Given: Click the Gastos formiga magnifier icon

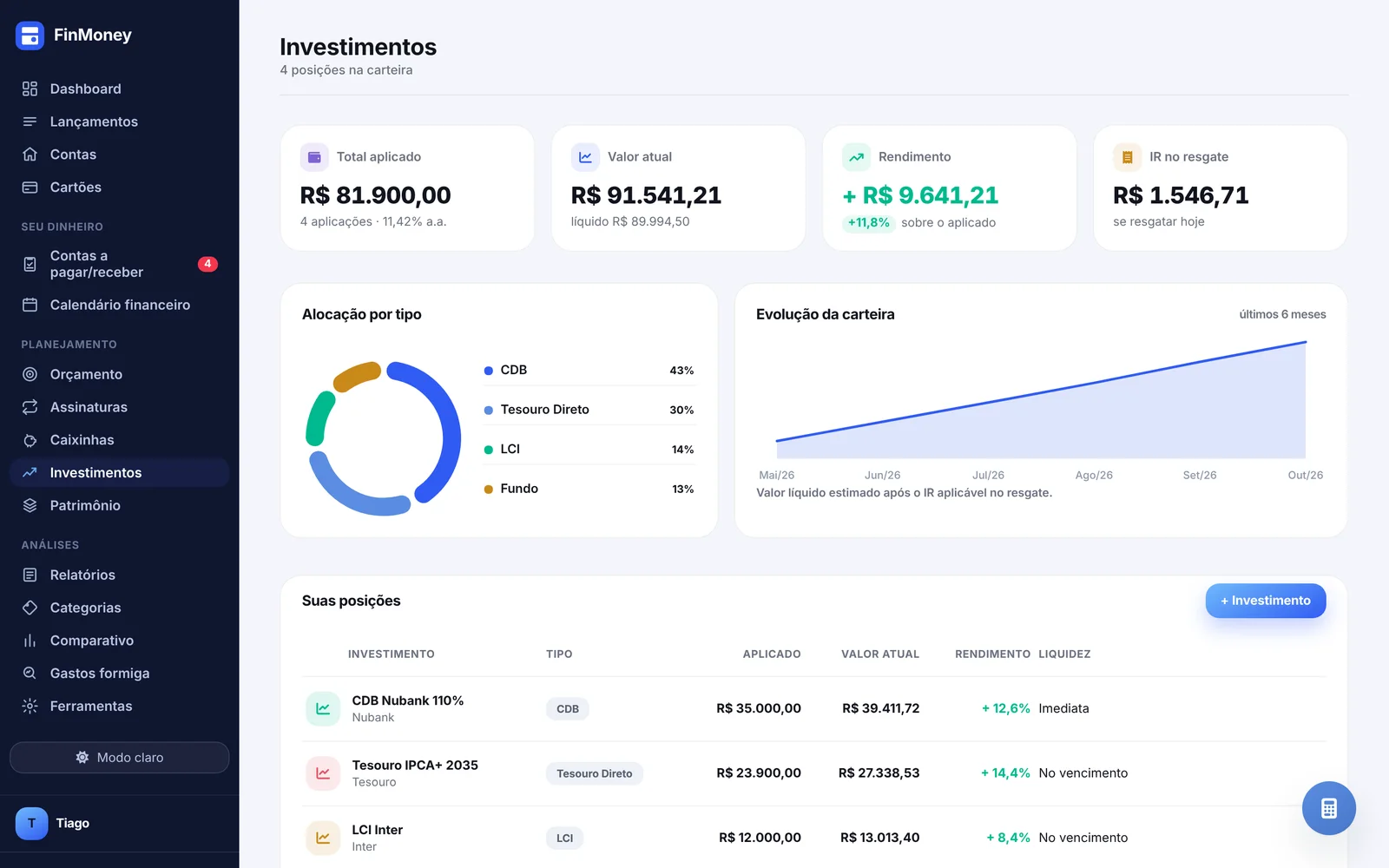Looking at the screenshot, I should 30,674.
